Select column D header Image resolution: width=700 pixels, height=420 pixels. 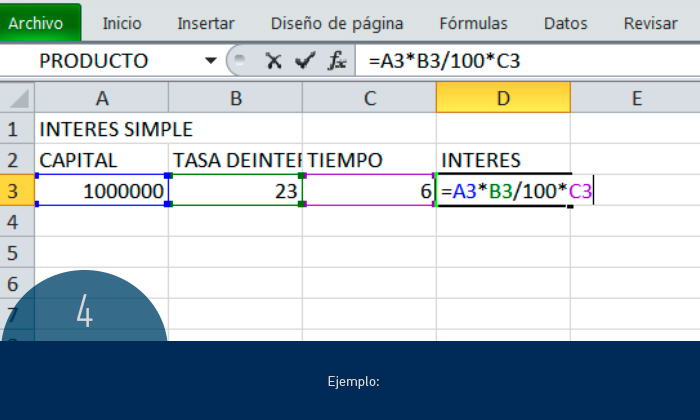click(x=503, y=97)
